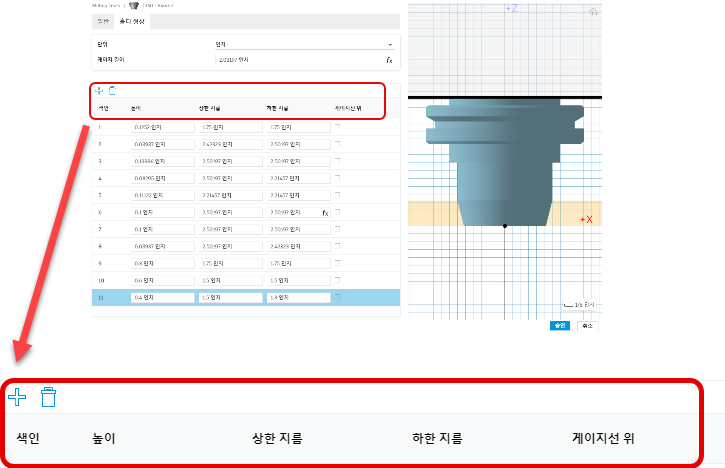Click the +Z axis label in preview
Viewport: 725px width, 468px height.
pyautogui.click(x=511, y=8)
